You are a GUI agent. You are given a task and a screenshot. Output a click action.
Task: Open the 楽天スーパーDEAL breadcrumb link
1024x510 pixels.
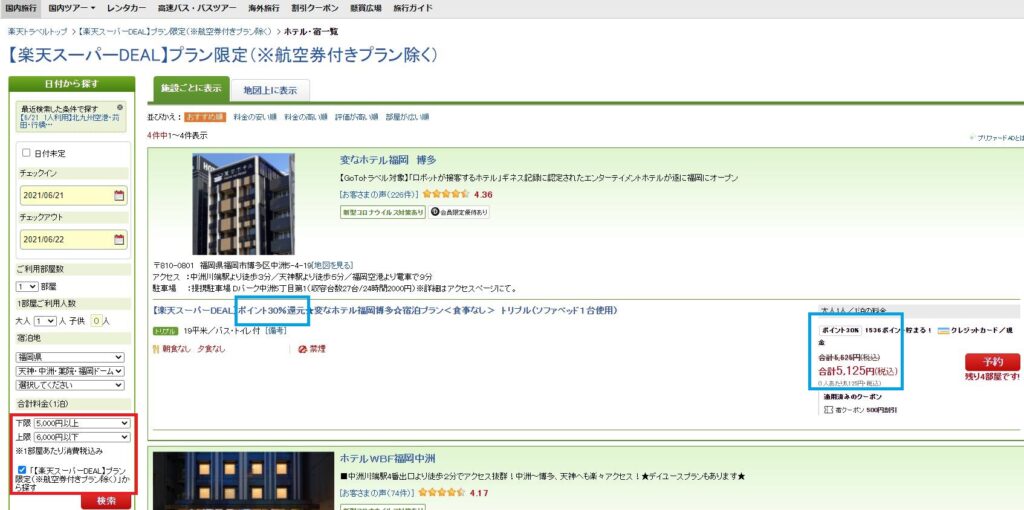pyautogui.click(x=176, y=31)
